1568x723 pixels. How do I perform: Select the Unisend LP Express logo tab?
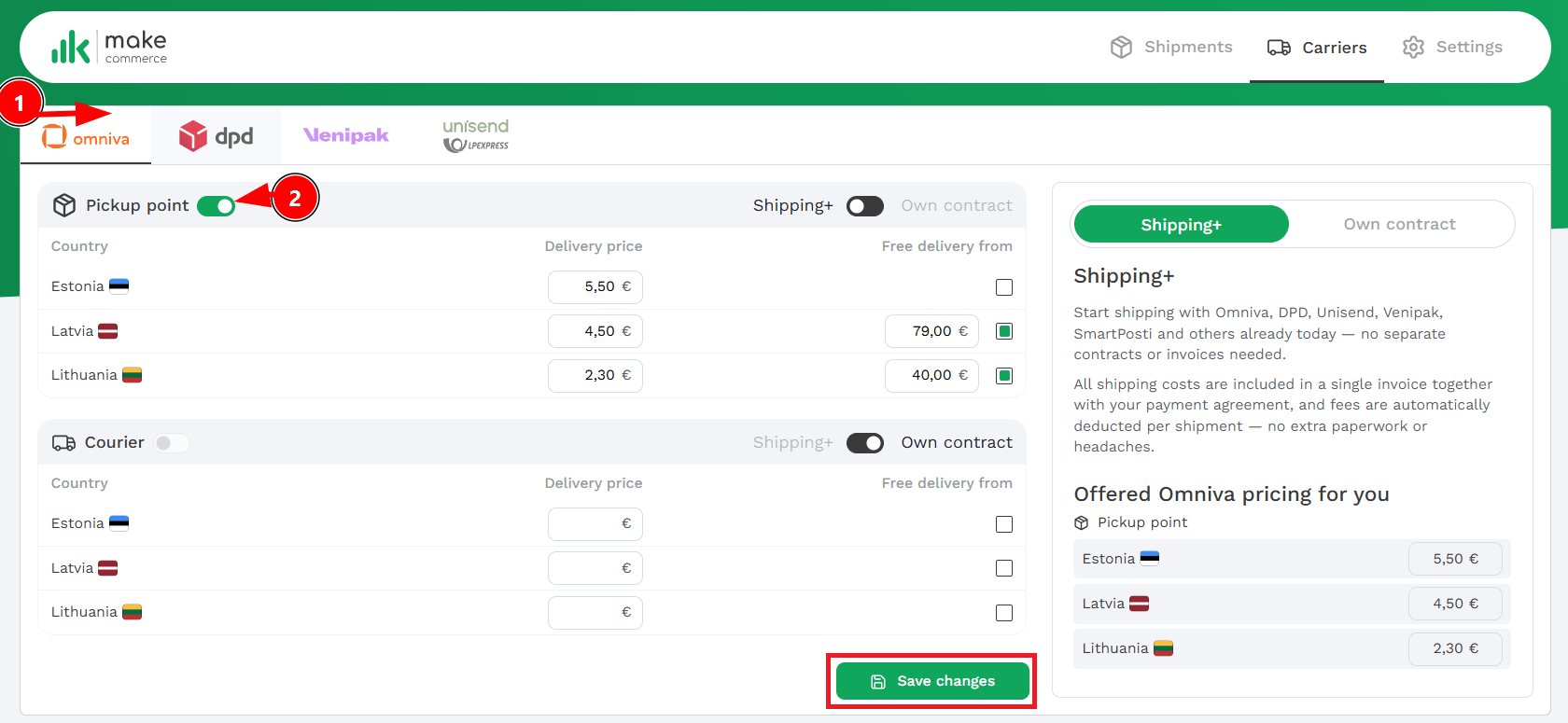(x=475, y=136)
